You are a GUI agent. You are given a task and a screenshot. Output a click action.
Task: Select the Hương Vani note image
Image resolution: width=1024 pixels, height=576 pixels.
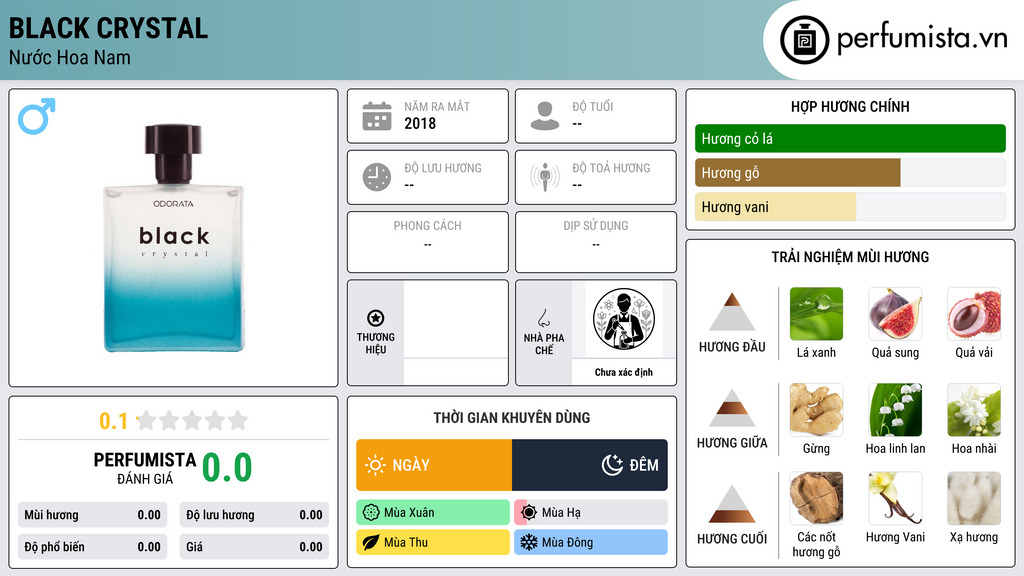click(x=895, y=499)
